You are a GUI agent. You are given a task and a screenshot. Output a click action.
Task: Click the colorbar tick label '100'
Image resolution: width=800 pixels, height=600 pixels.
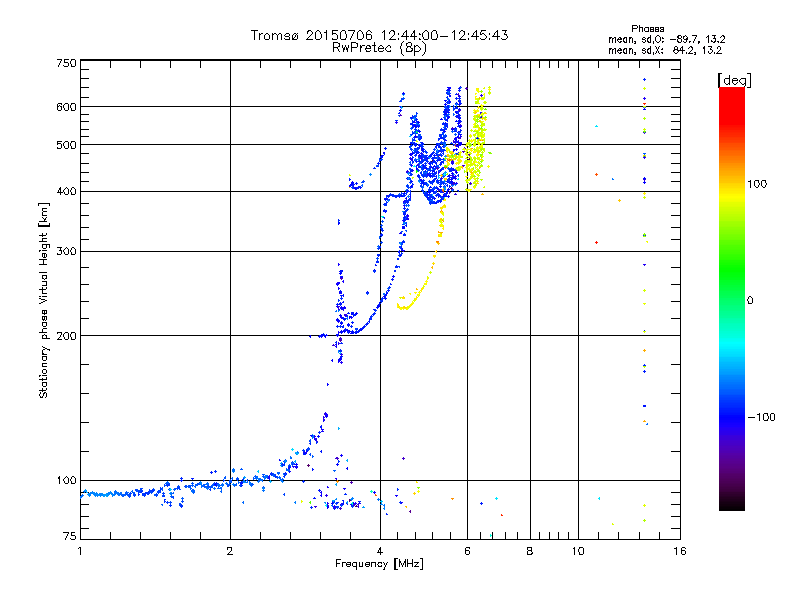(757, 184)
